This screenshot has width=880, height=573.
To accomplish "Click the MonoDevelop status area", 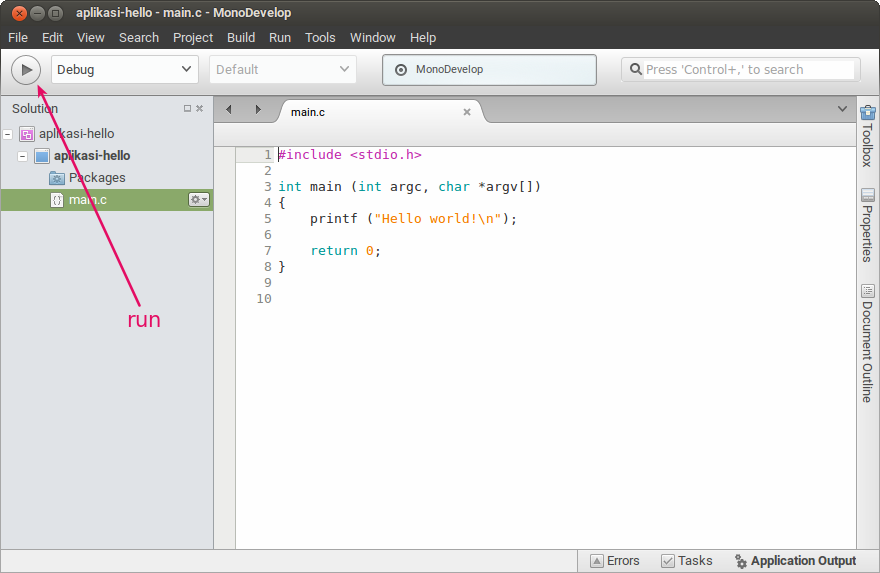I will click(x=489, y=70).
